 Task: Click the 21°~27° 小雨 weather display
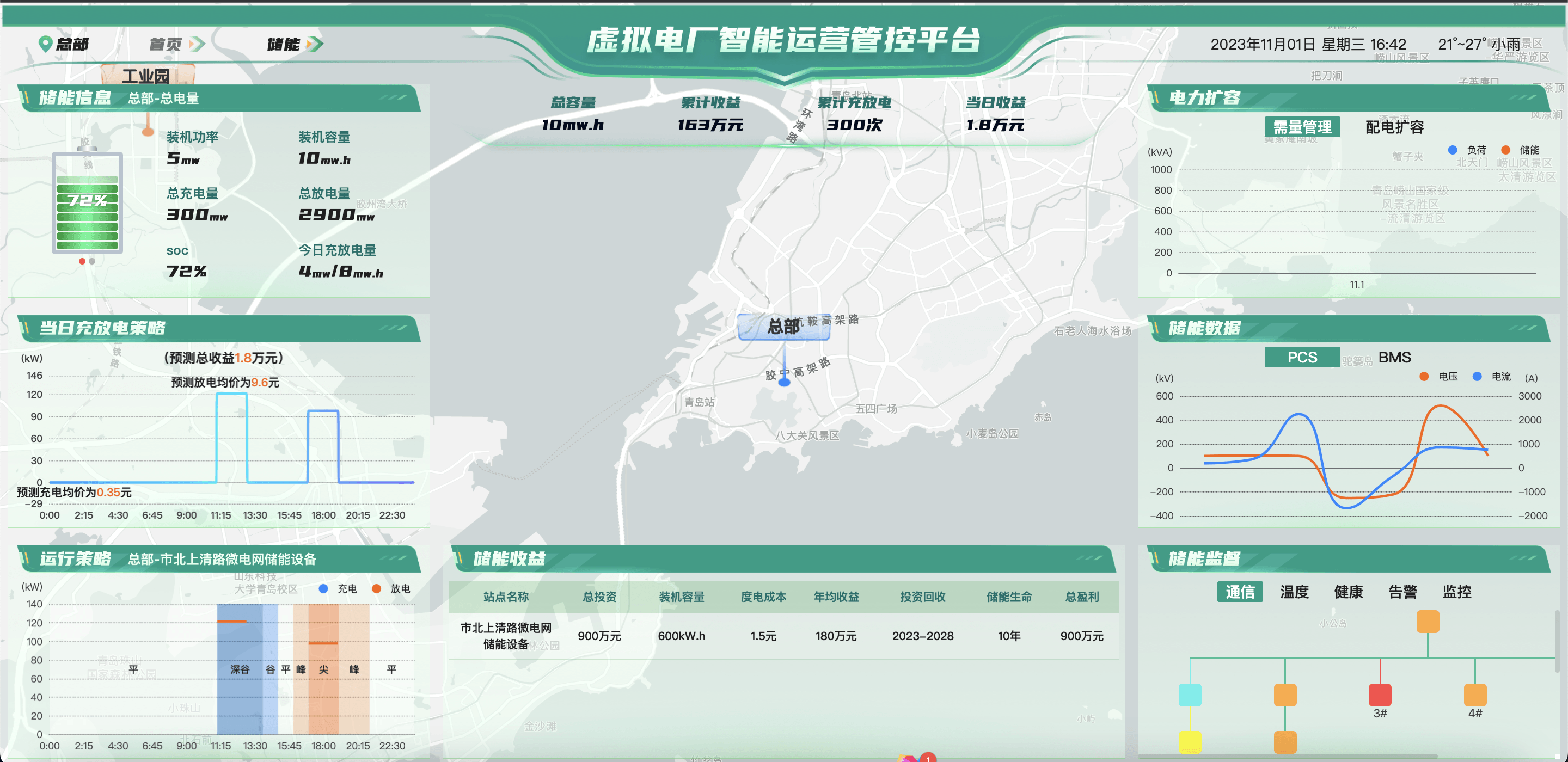click(1479, 44)
